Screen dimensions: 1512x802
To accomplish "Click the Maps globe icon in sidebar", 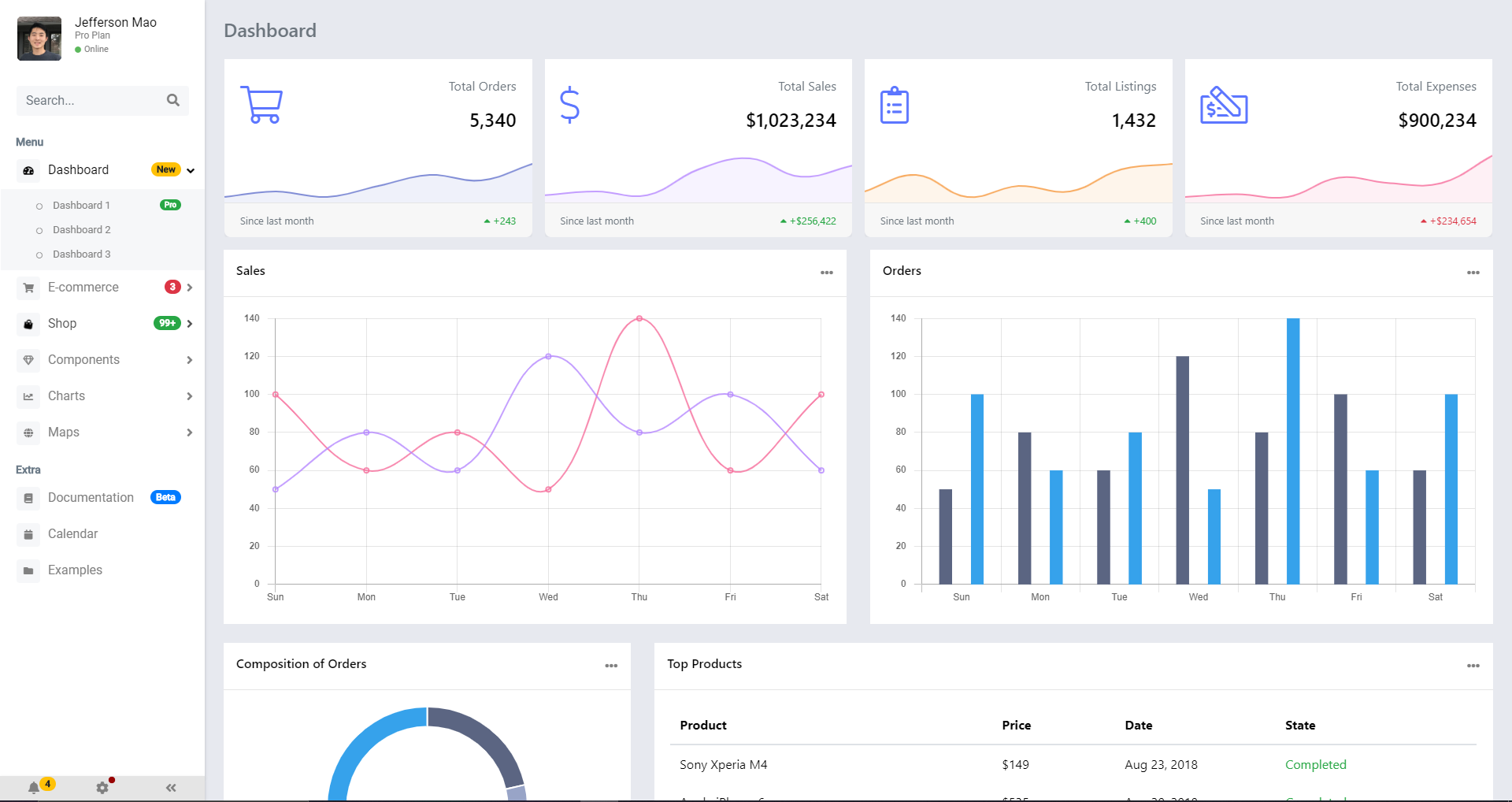I will (28, 433).
